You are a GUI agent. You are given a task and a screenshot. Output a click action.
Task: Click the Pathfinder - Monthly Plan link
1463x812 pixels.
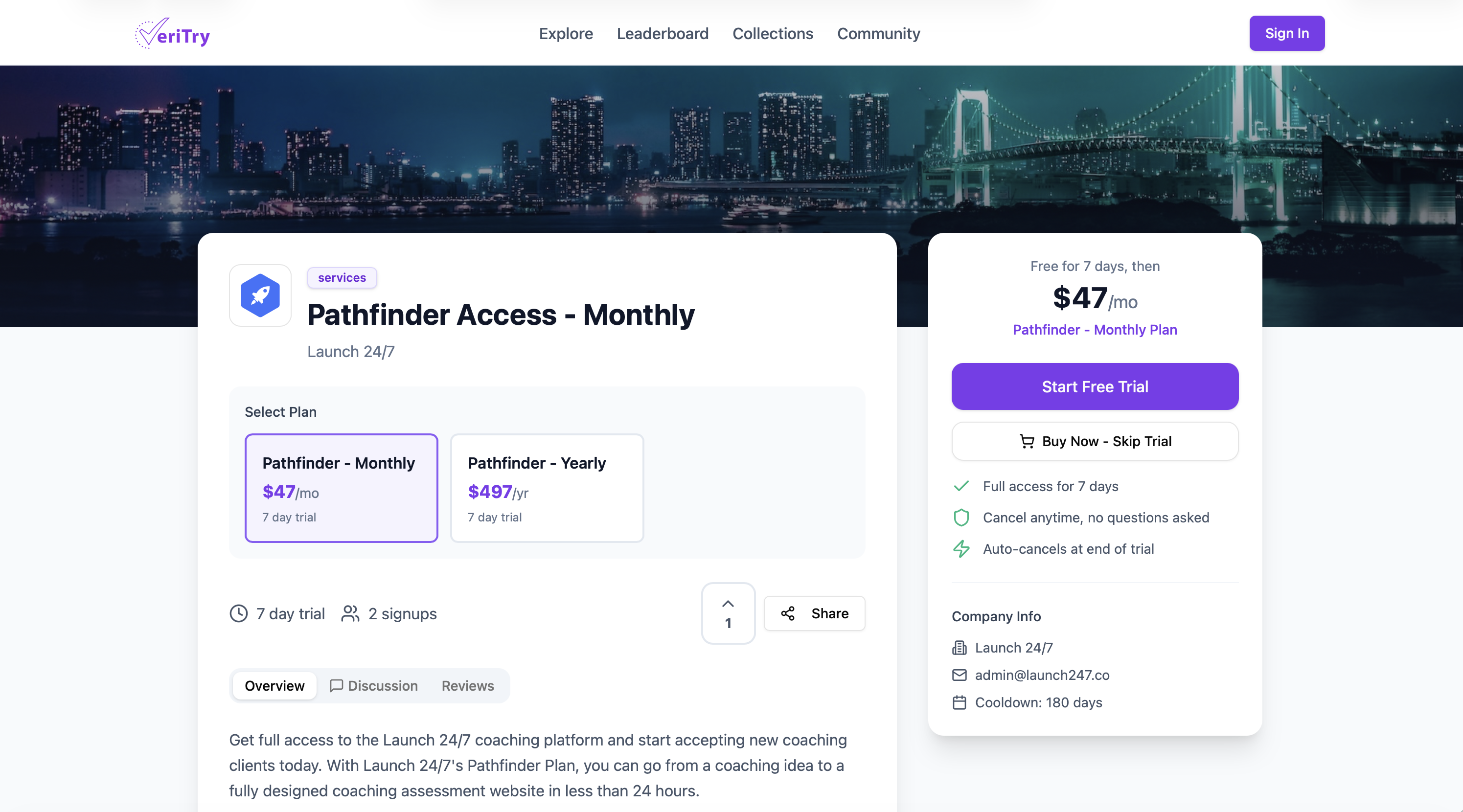click(1095, 330)
